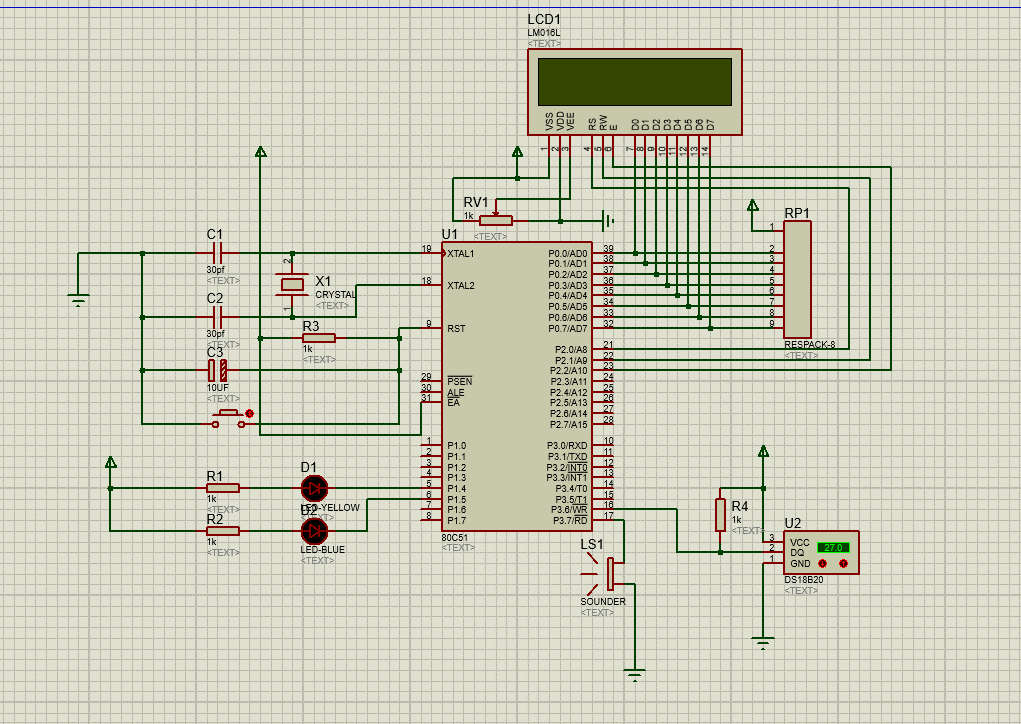Select the ground symbol left of C1
Image resolution: width=1021 pixels, height=724 pixels.
78,301
